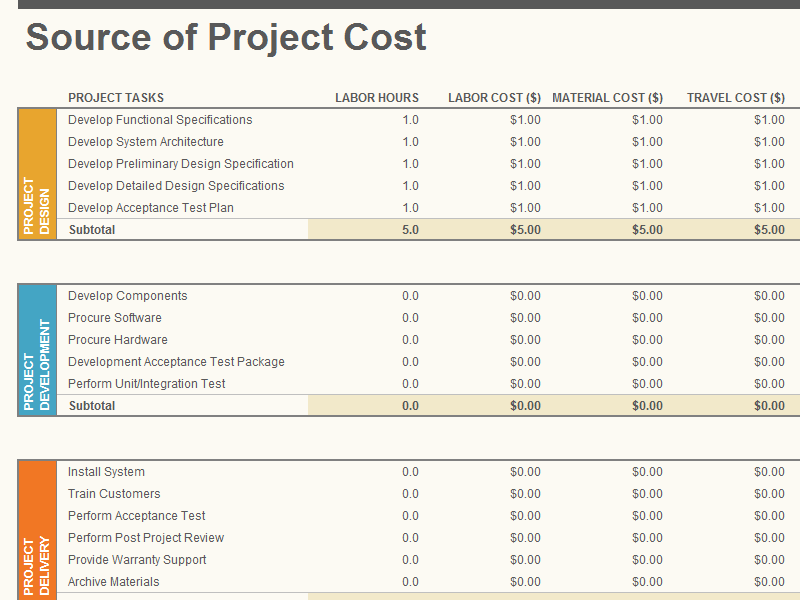Click the LABOR HOURS column header
Viewport: 800px width, 600px height.
point(376,98)
